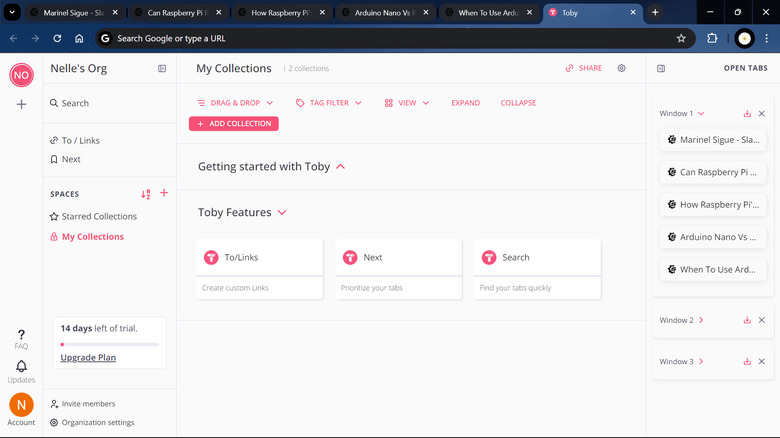
Task: Open the Search feature card
Action: [537, 269]
